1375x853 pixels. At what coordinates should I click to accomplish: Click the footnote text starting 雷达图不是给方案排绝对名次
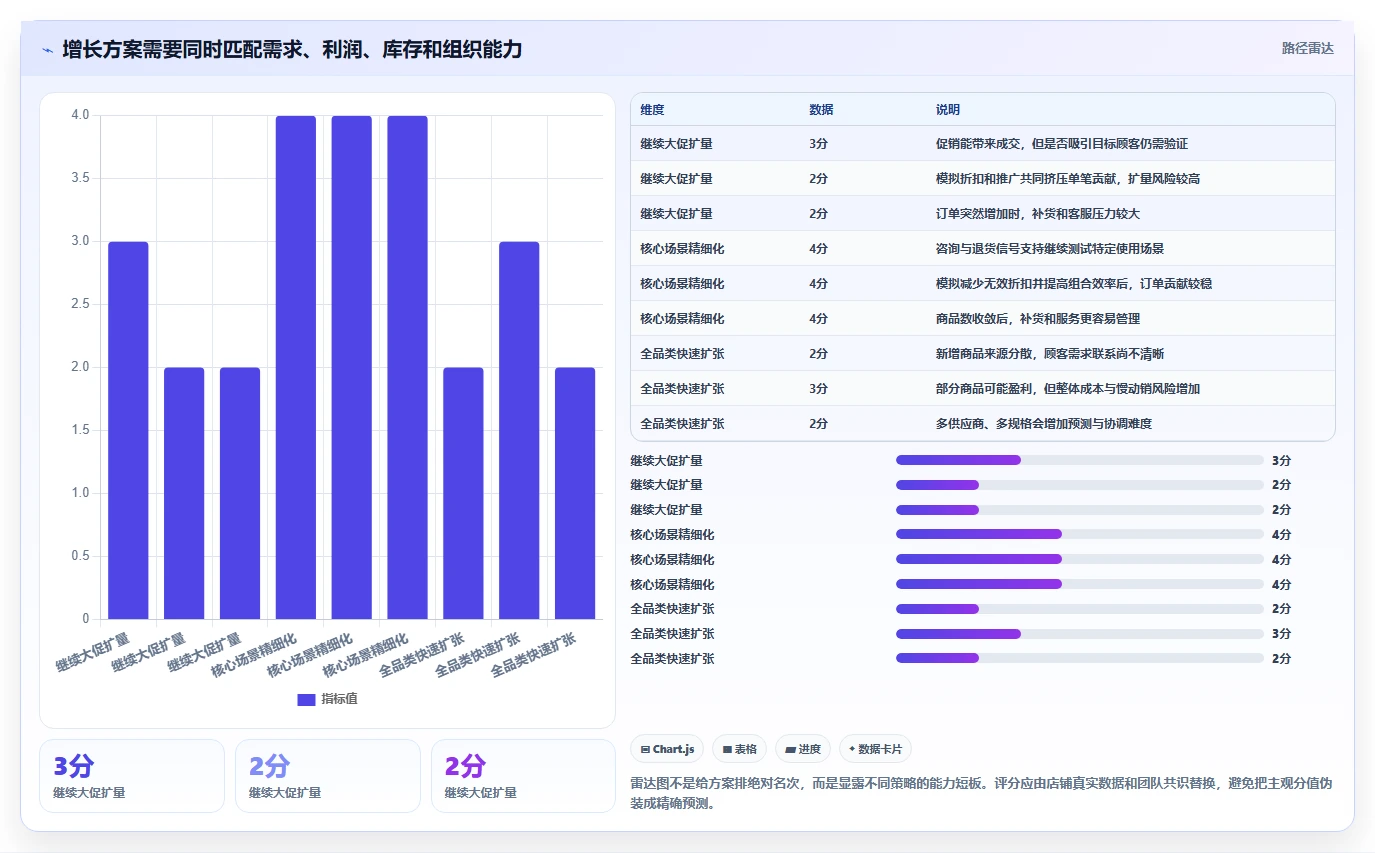click(981, 793)
